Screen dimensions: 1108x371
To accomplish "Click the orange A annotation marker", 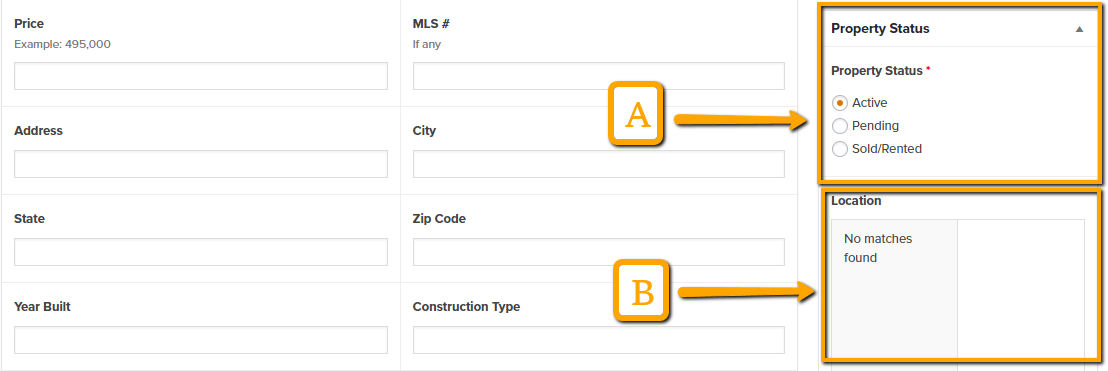I will pos(638,114).
